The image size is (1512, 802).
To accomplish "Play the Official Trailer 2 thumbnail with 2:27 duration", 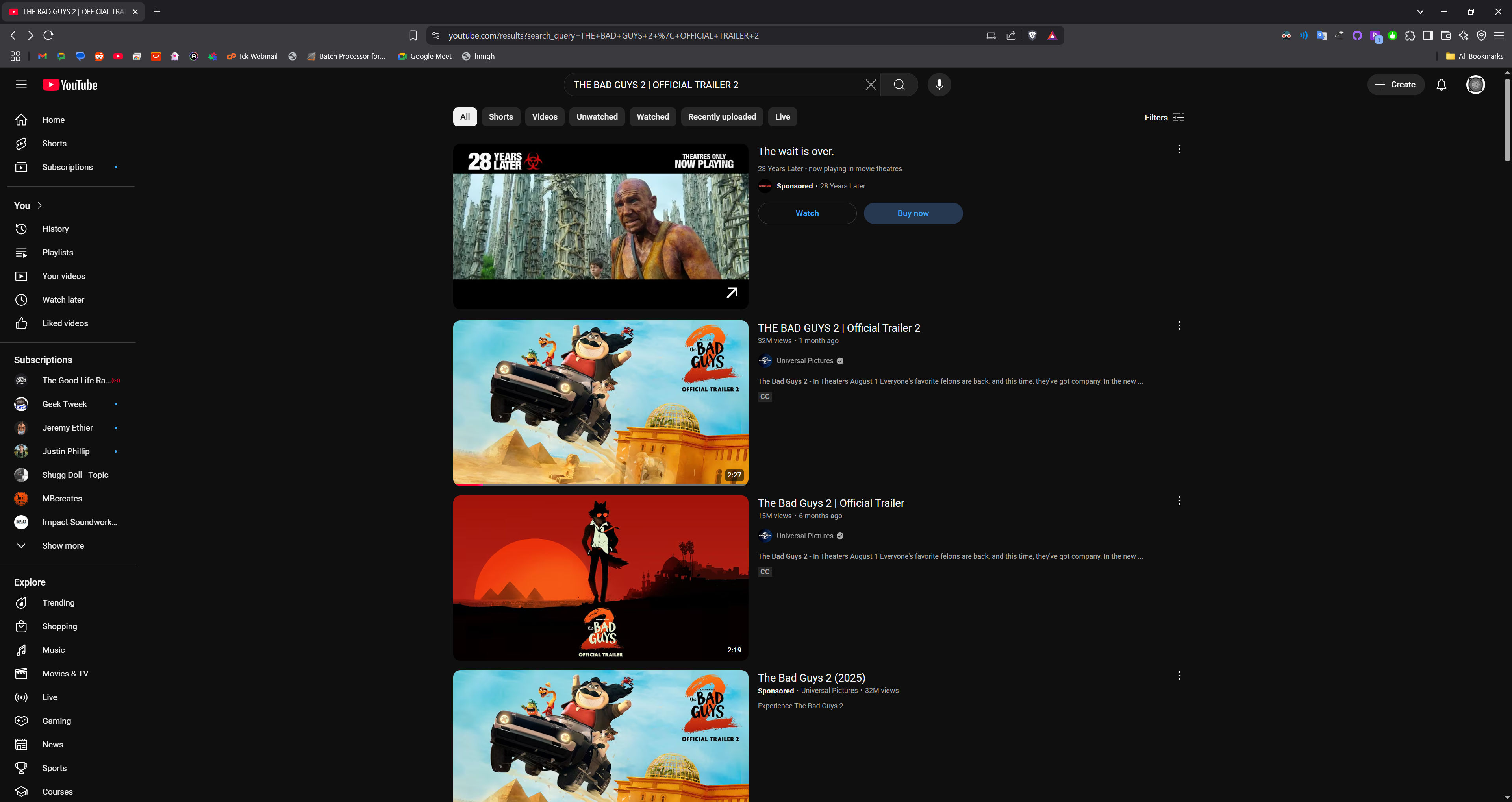I will click(x=600, y=403).
